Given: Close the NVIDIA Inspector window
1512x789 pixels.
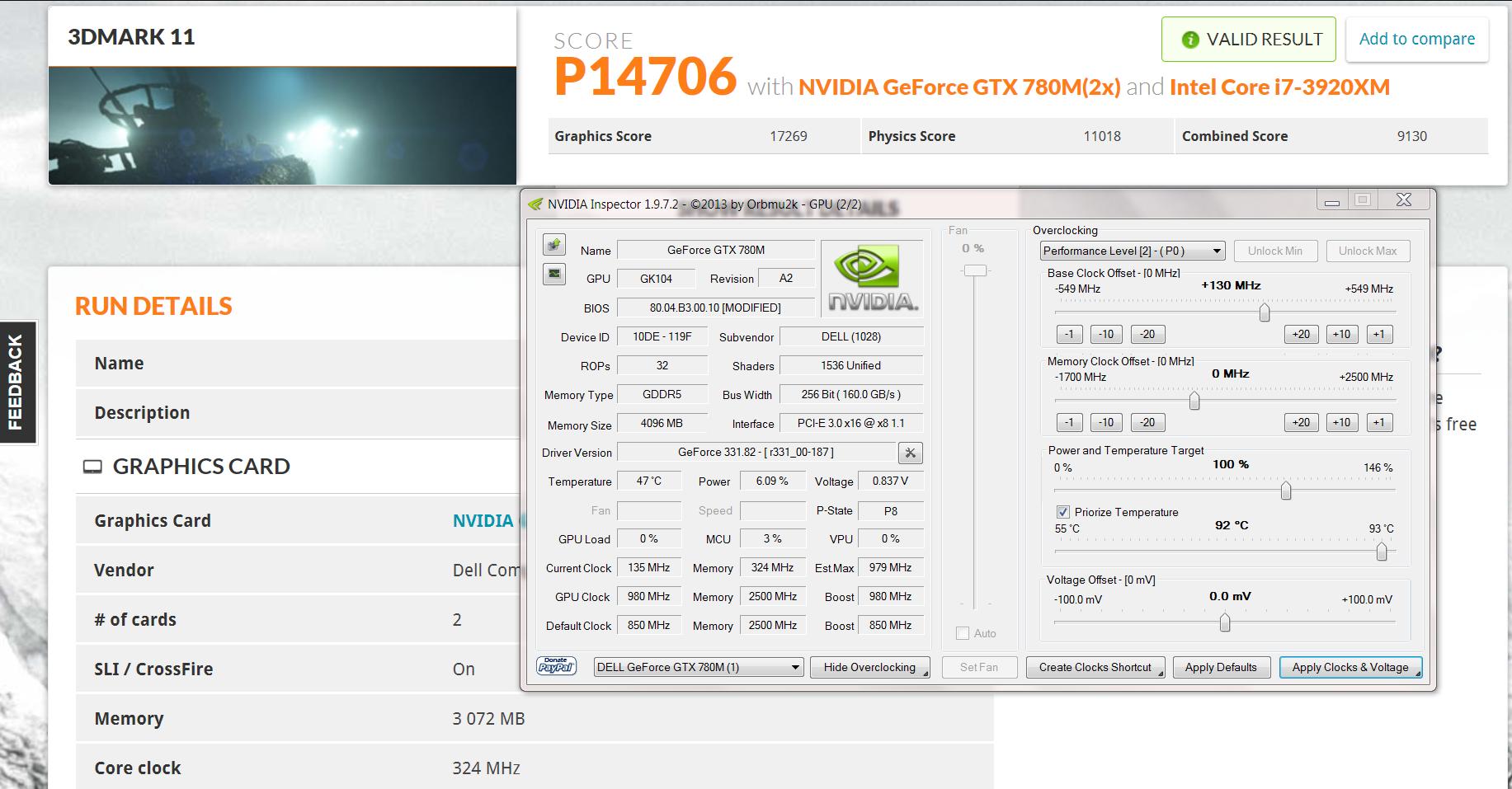Looking at the screenshot, I should (1403, 200).
